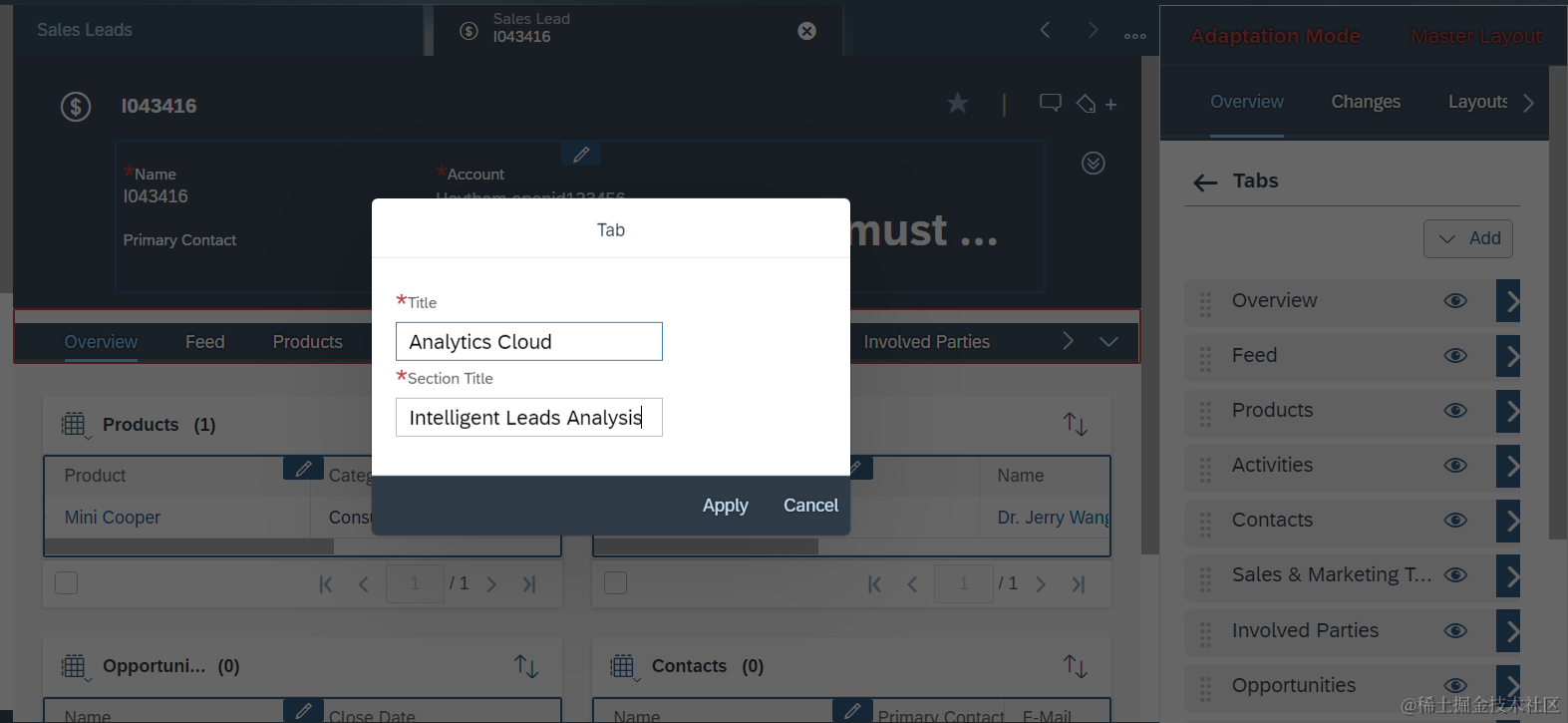Grab the drag handle of Products row

1205,414
